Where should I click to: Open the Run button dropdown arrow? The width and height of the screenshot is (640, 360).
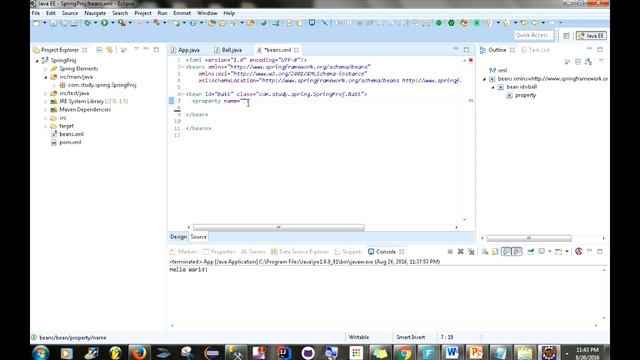pos(113,23)
